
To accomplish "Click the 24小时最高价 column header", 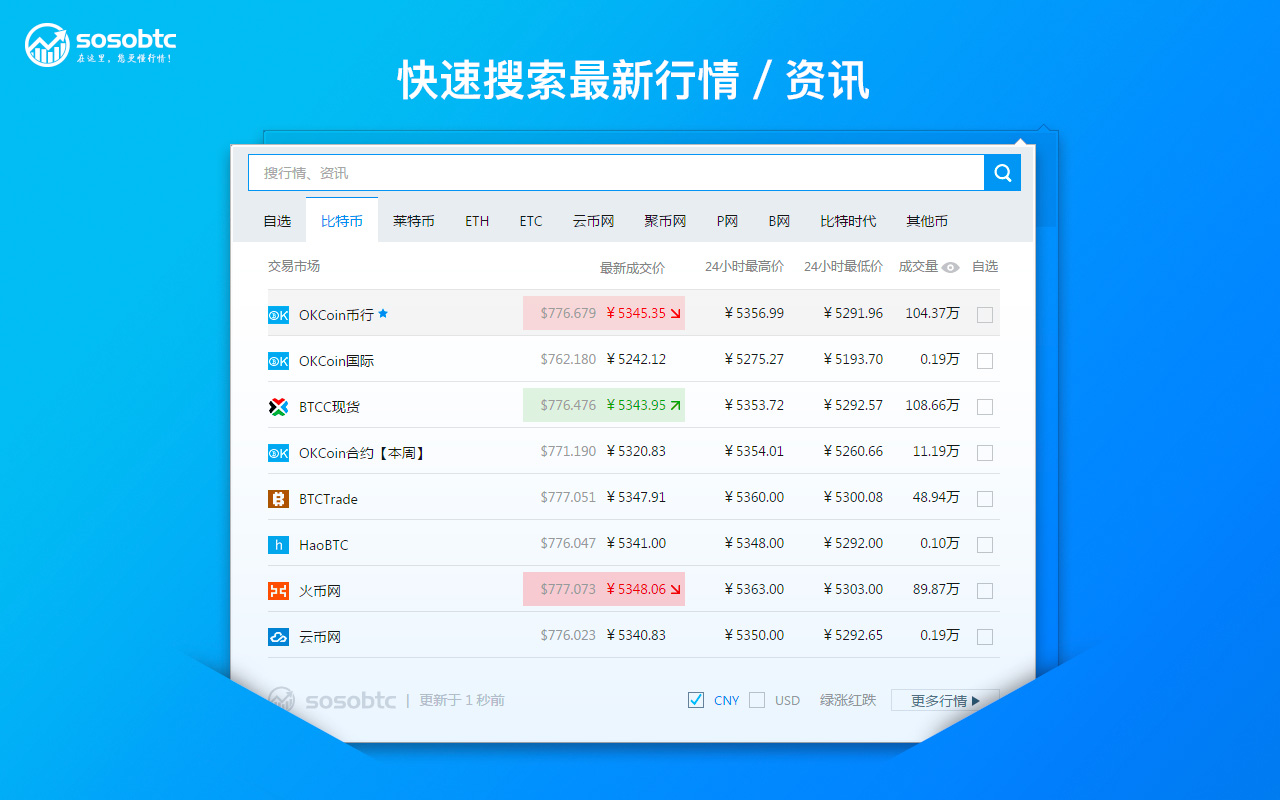I will 744,266.
